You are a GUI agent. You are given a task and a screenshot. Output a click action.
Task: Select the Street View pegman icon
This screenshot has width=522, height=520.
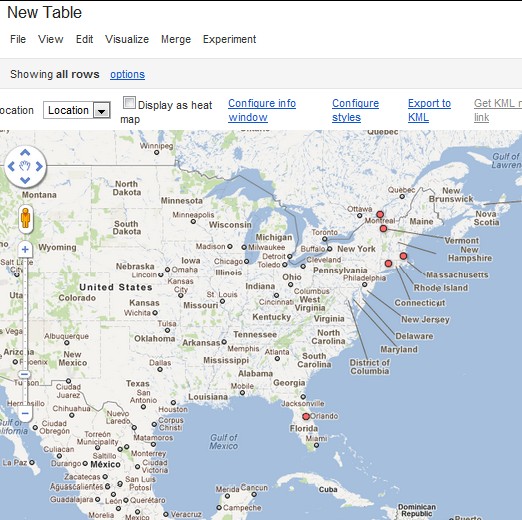point(25,219)
